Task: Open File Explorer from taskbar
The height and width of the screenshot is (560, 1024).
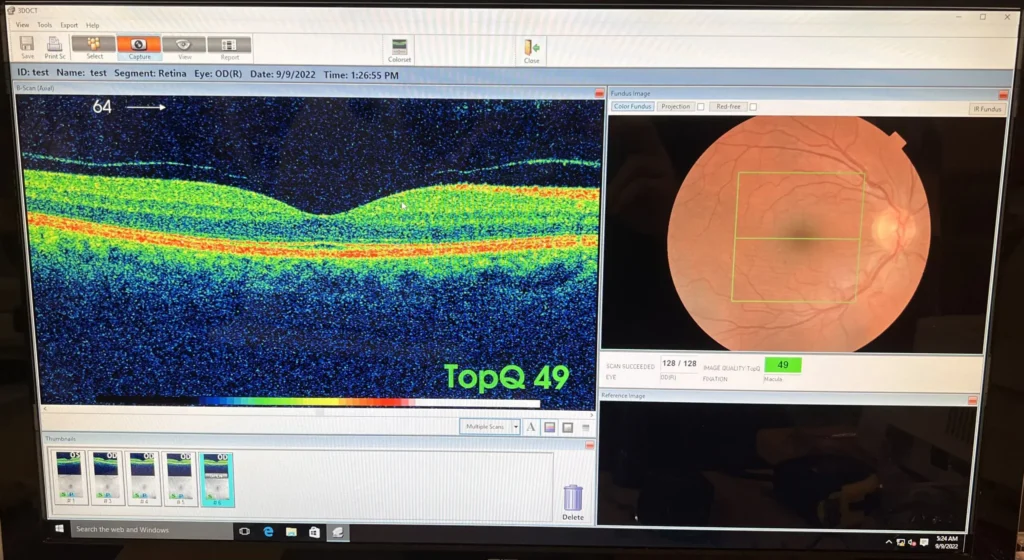Action: 291,532
